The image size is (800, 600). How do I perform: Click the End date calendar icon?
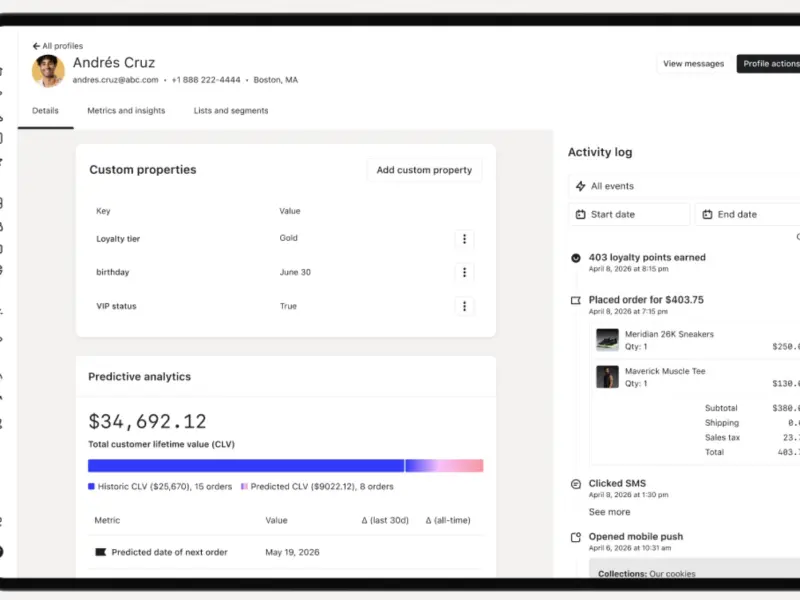pyautogui.click(x=707, y=214)
